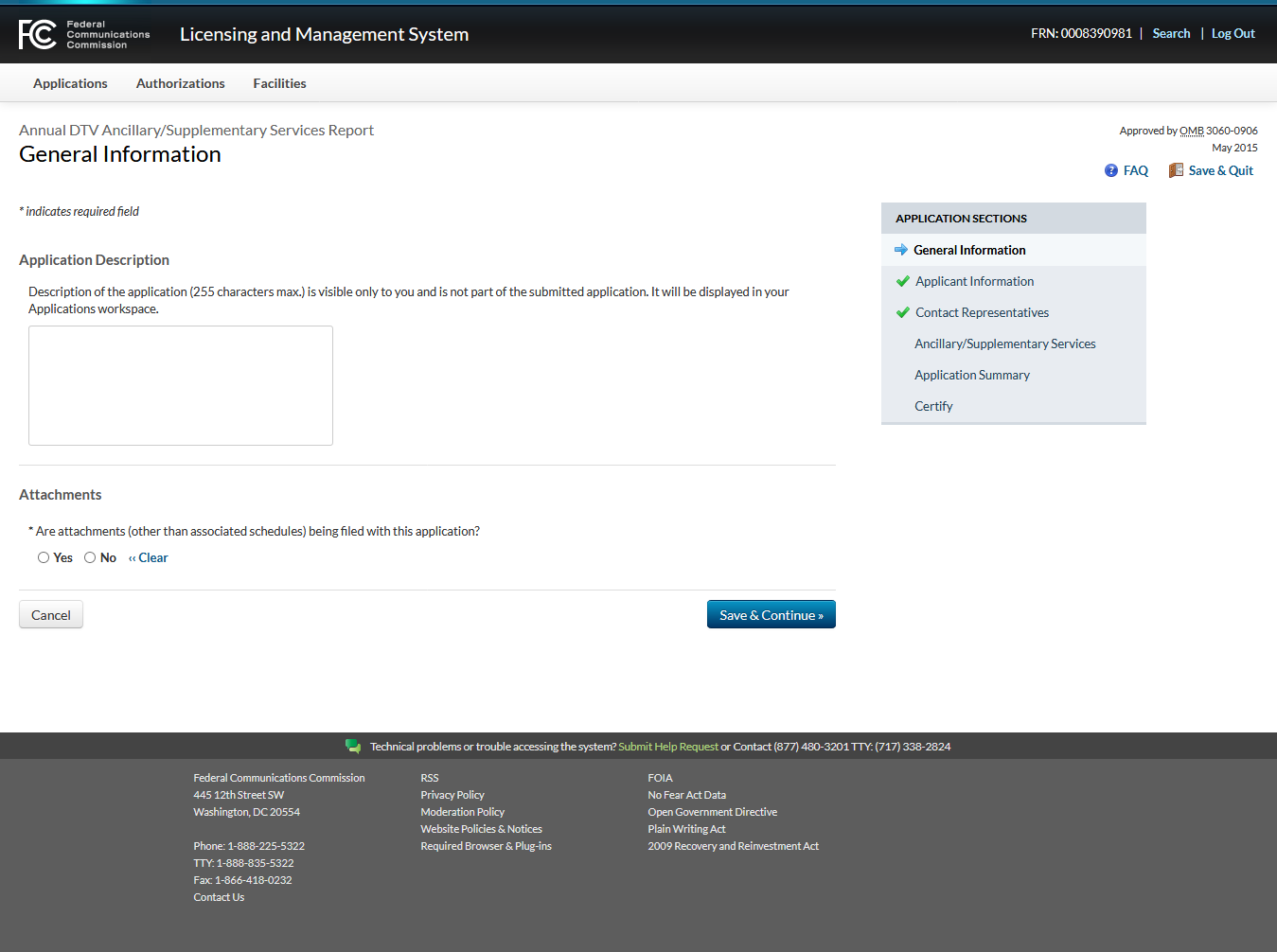Image resolution: width=1277 pixels, height=952 pixels.
Task: Click the chat bubble help icon in footer
Action: [353, 747]
